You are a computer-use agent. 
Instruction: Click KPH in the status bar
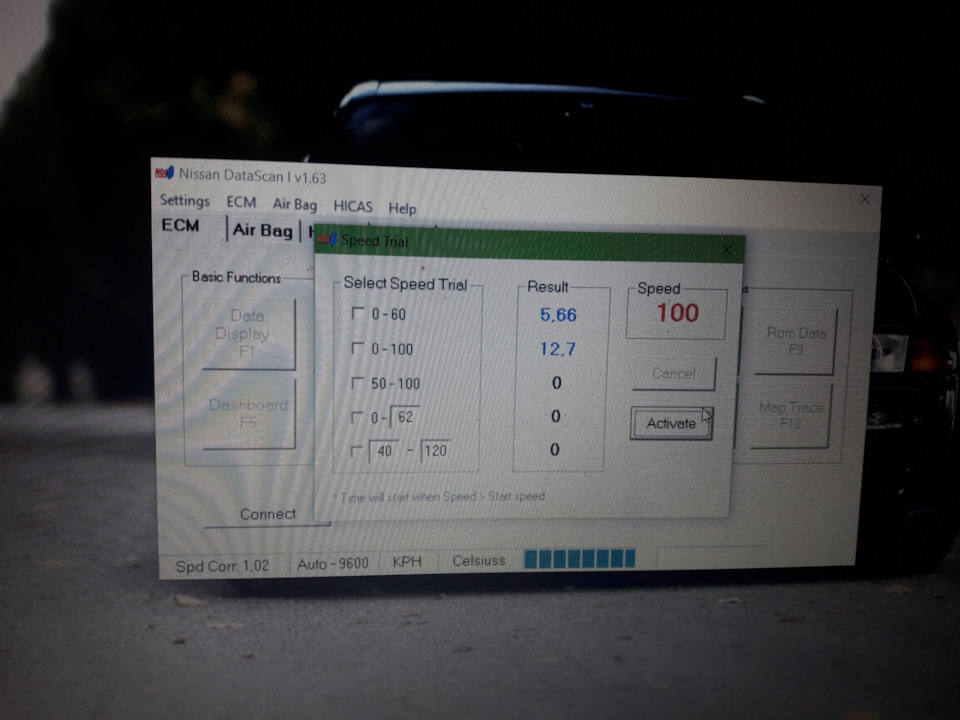[407, 561]
